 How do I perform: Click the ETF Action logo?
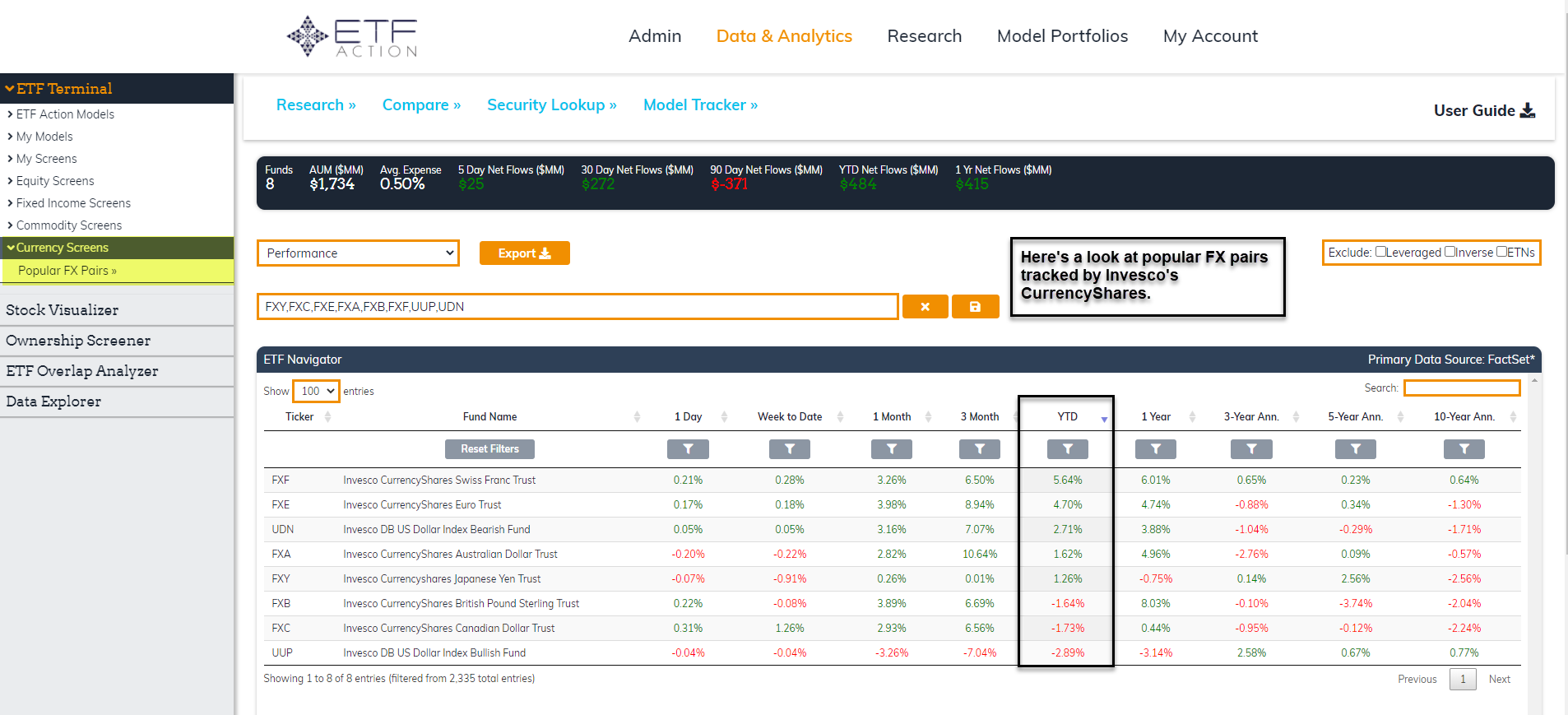352,37
